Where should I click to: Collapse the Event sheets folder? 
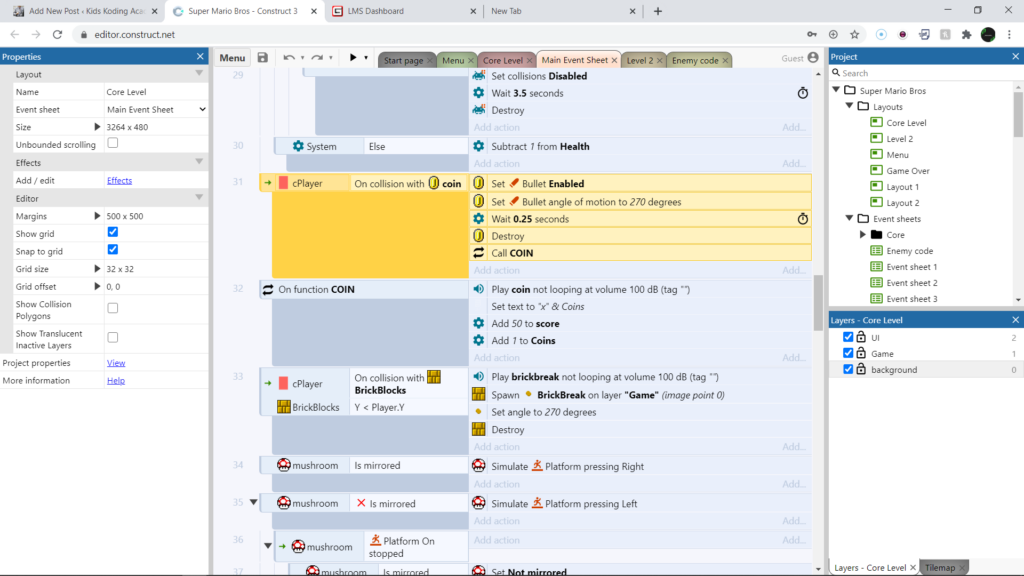point(850,218)
